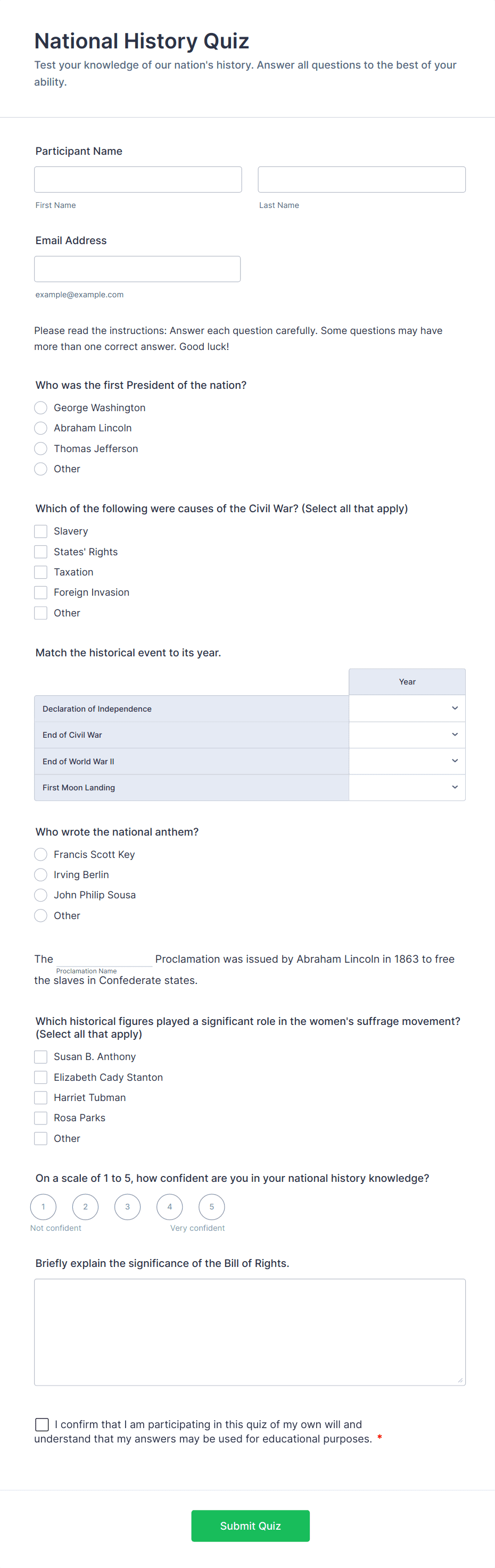
Task: Click the First Name input field
Action: [138, 180]
